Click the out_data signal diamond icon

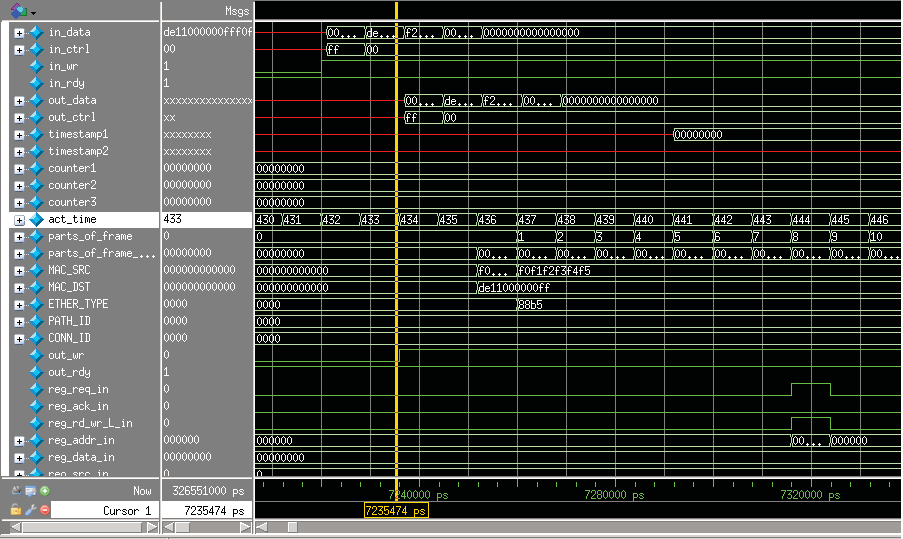pos(36,101)
